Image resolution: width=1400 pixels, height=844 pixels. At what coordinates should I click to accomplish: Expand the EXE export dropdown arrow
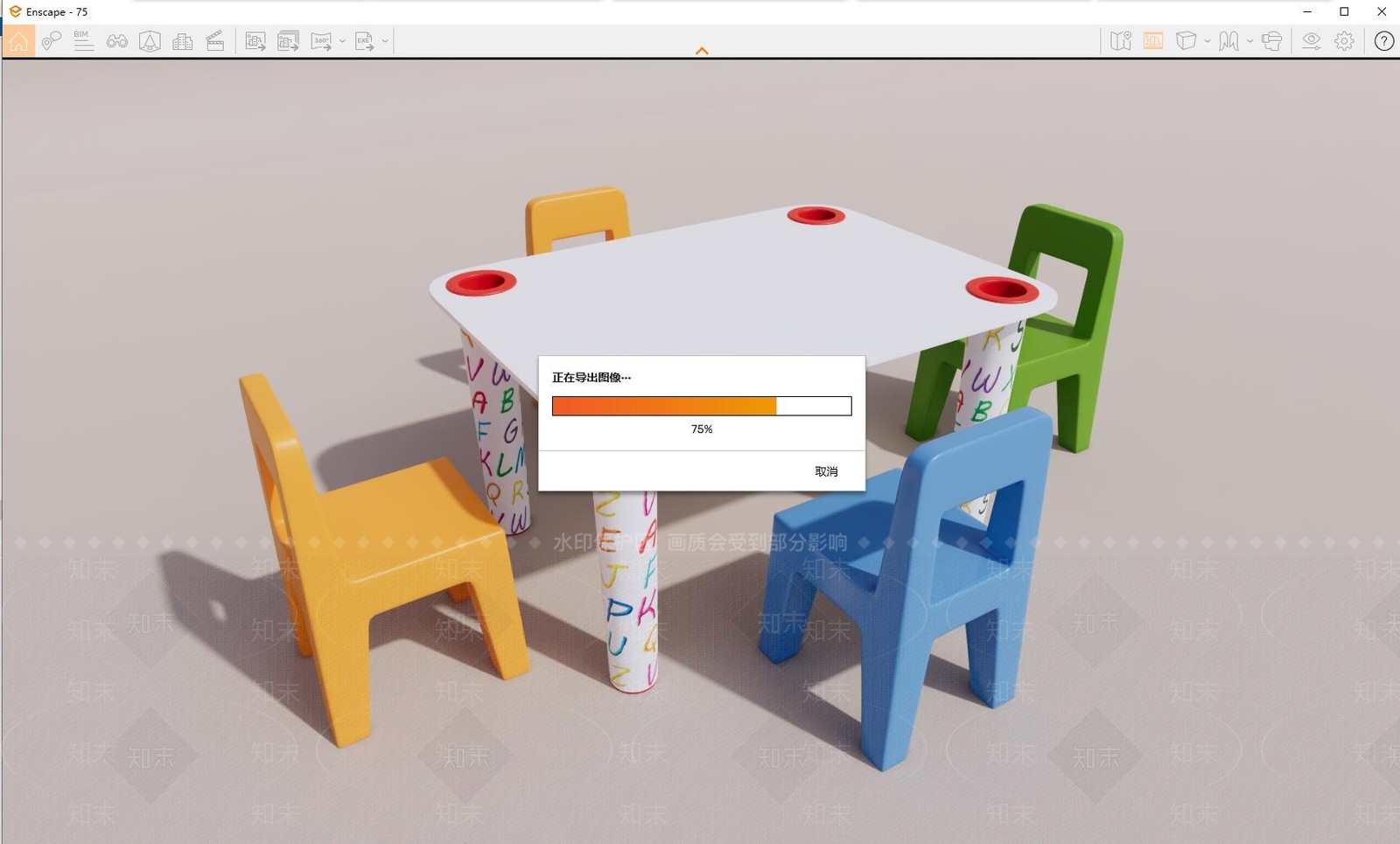click(385, 41)
